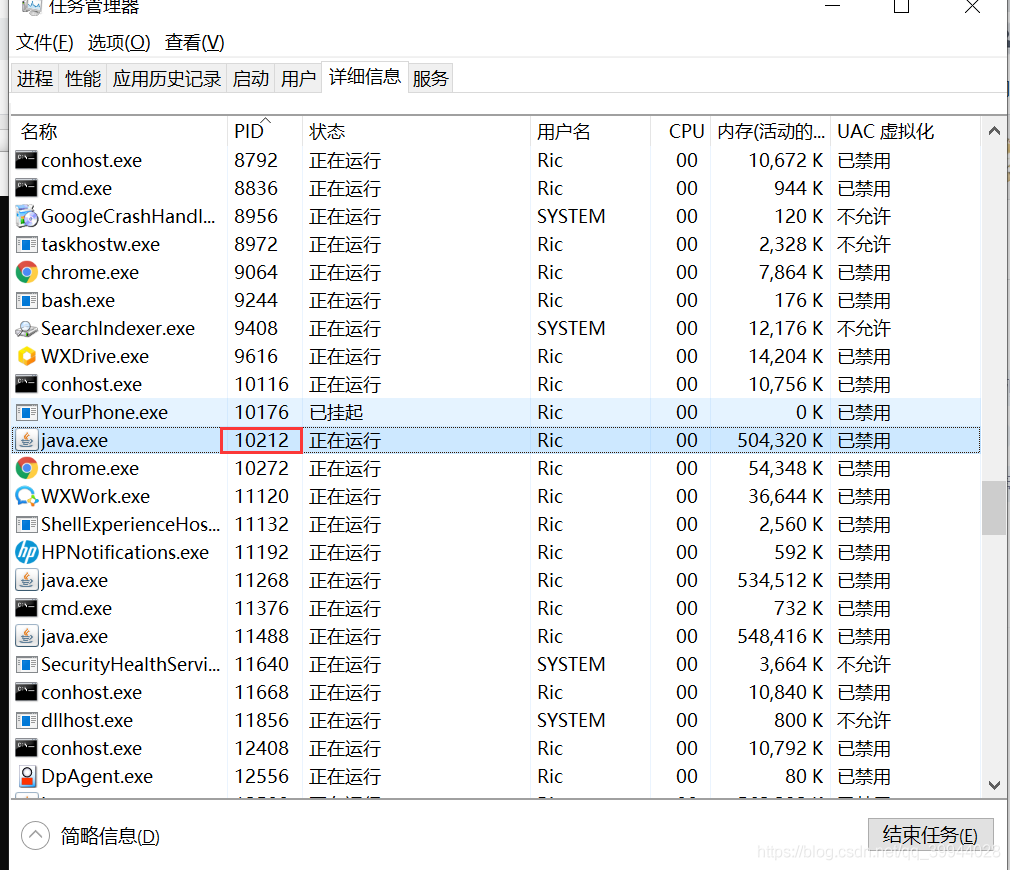Click the chrome.exe icon for PID 10272

coord(26,468)
